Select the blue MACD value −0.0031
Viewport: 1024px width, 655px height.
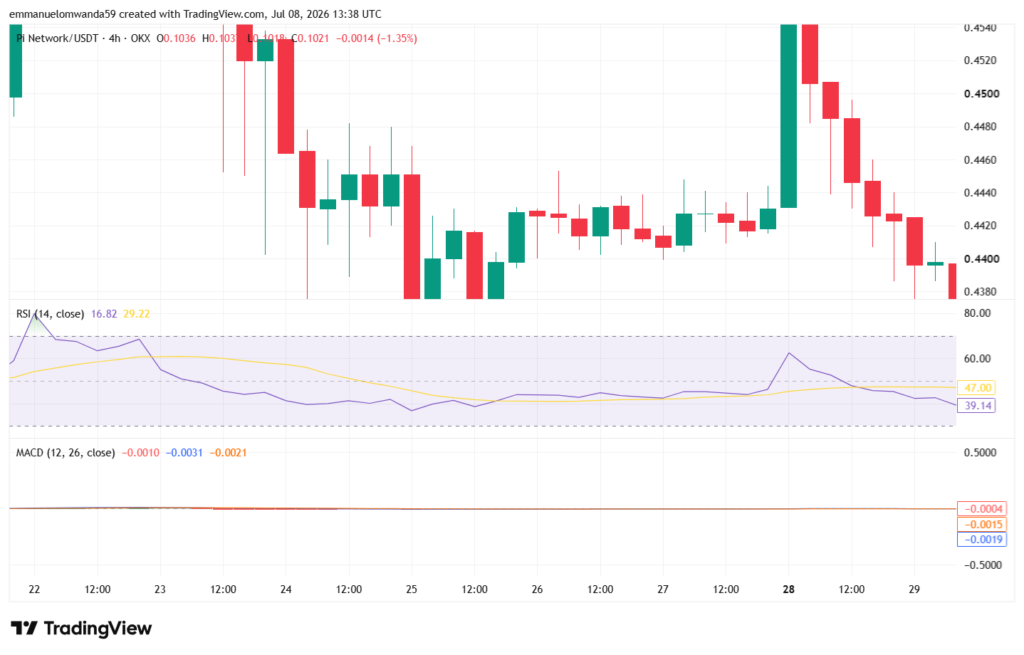tap(184, 453)
